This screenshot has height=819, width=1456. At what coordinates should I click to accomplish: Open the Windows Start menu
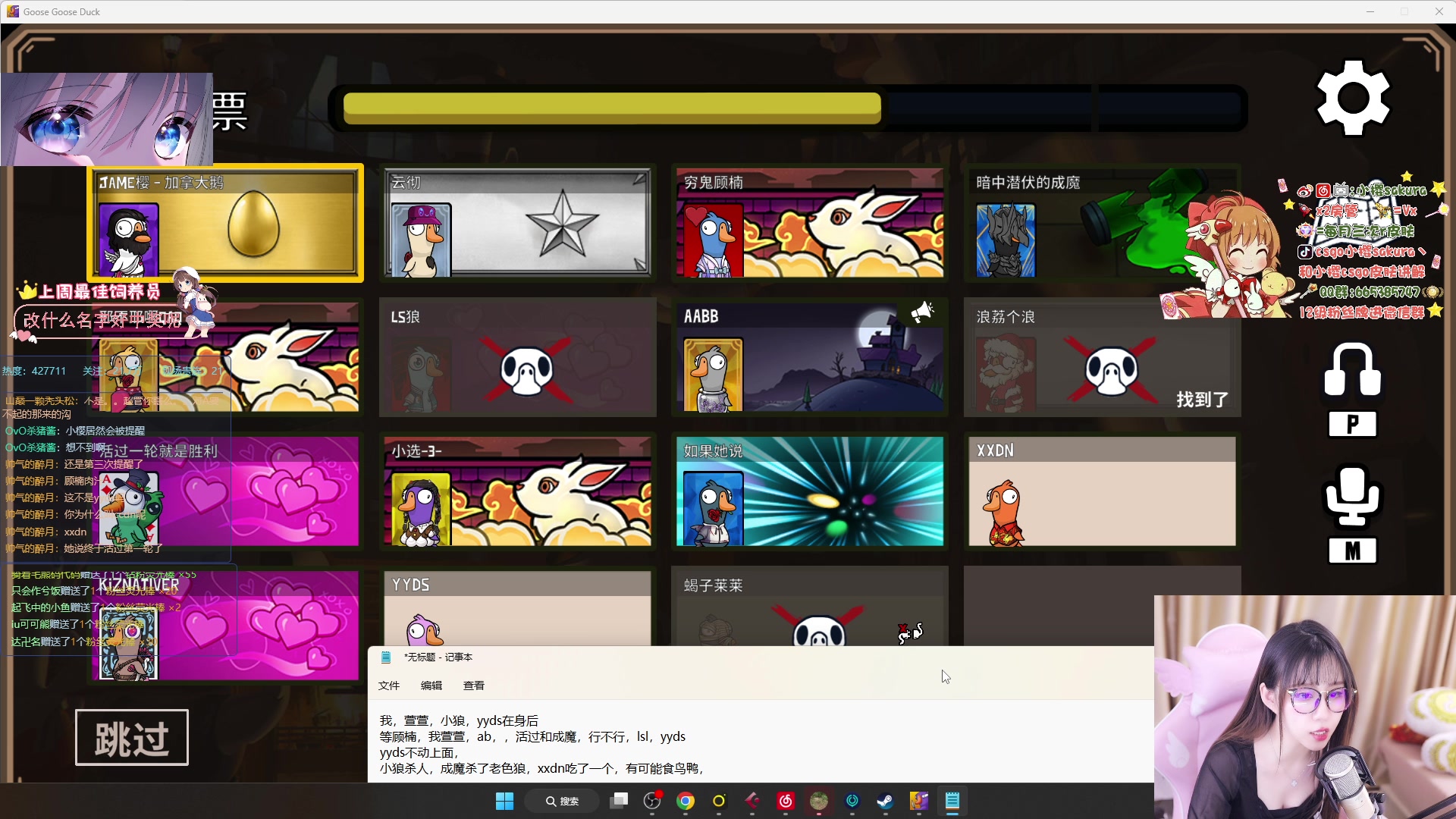504,801
